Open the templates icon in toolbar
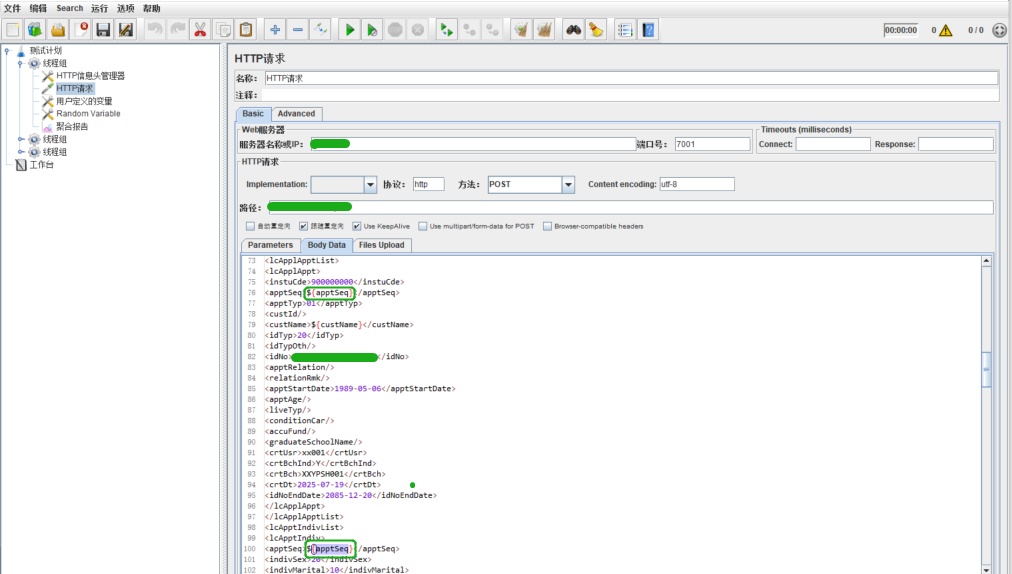Image resolution: width=1012 pixels, height=574 pixels. tap(35, 30)
